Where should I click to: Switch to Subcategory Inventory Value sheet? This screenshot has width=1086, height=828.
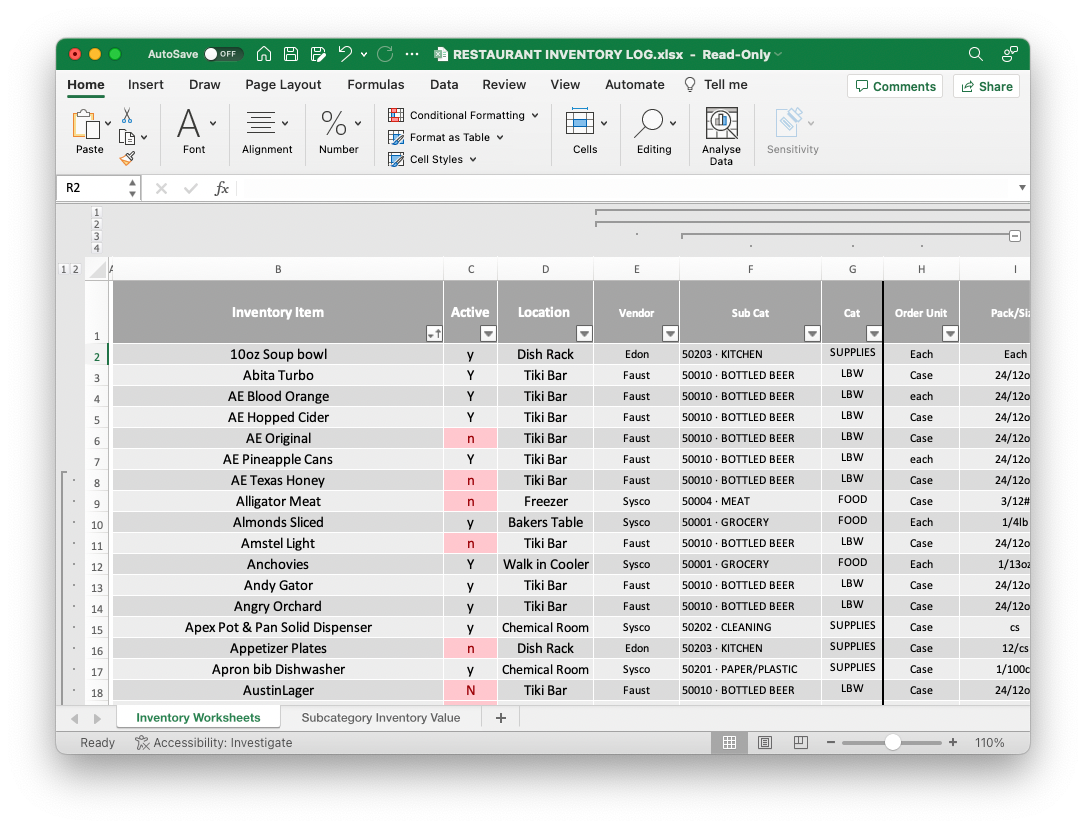tap(381, 718)
